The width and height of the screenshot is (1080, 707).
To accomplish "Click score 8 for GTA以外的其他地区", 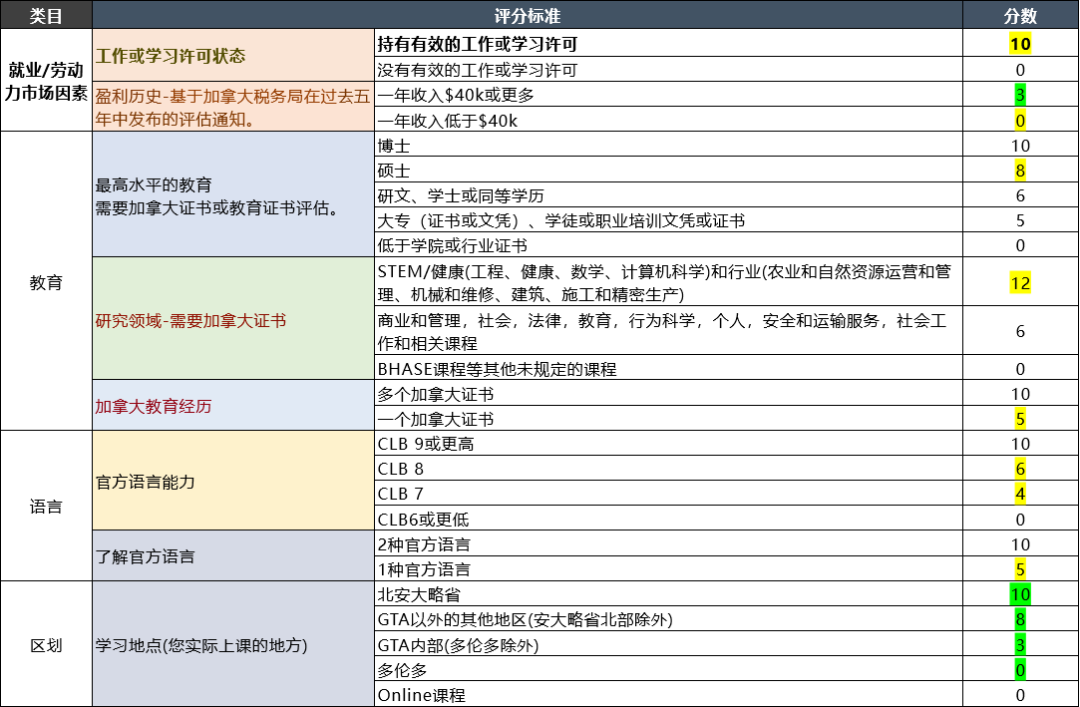I will pos(1020,619).
